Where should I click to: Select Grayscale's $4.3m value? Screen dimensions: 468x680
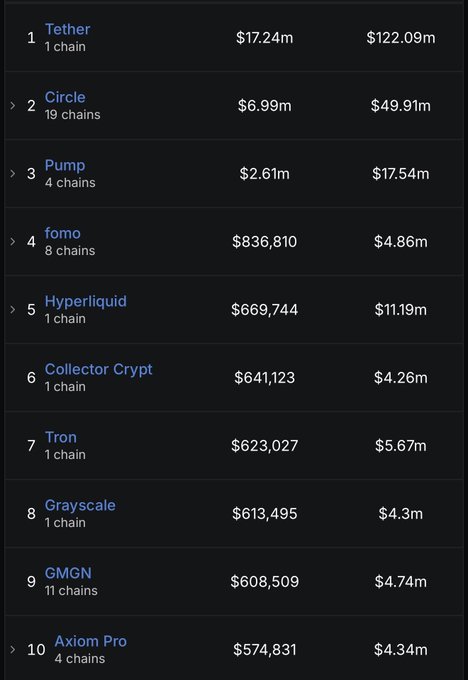coord(401,514)
